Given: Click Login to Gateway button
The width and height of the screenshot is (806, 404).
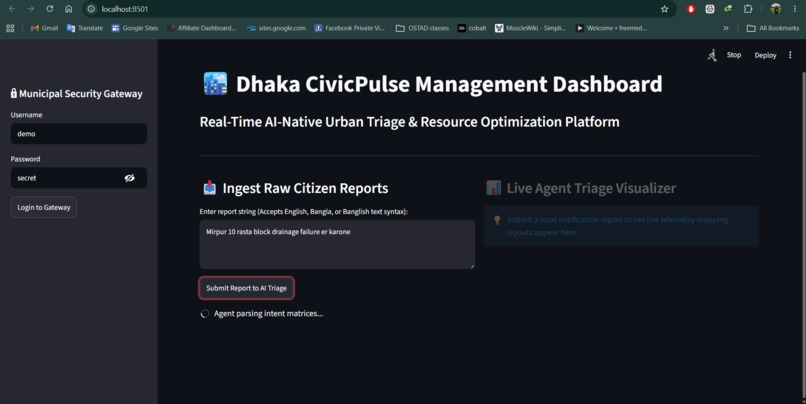Looking at the screenshot, I should point(44,207).
